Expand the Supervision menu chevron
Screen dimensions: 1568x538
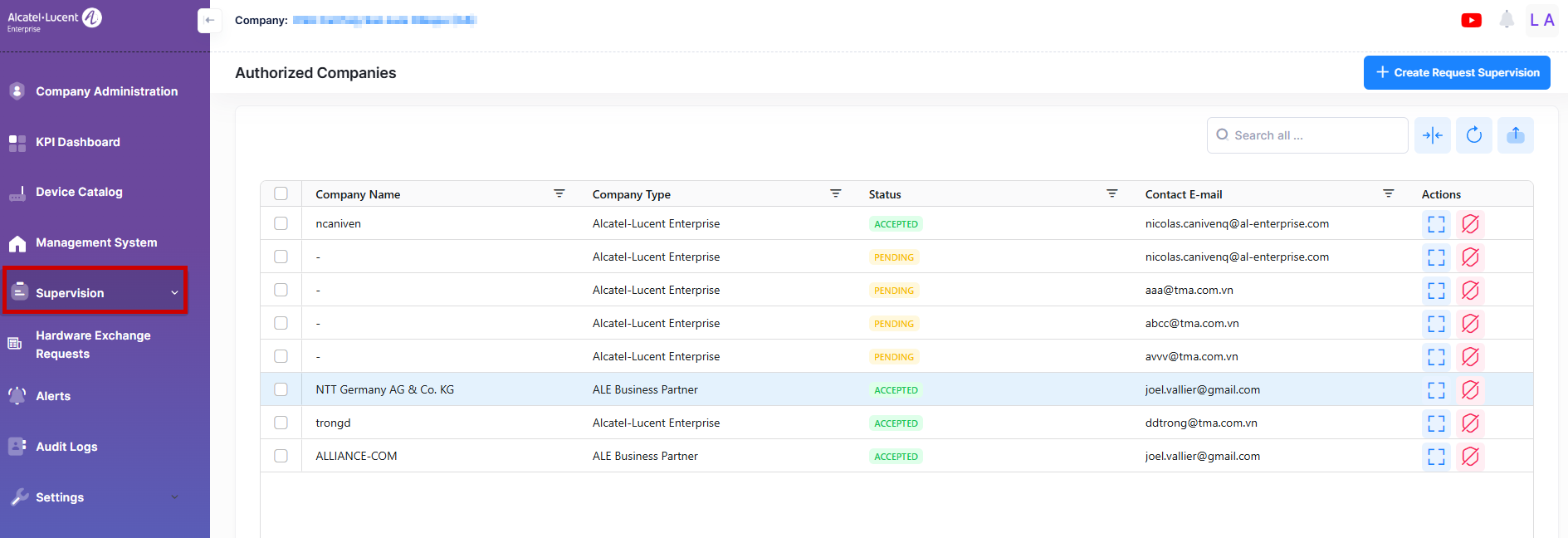[x=174, y=293]
